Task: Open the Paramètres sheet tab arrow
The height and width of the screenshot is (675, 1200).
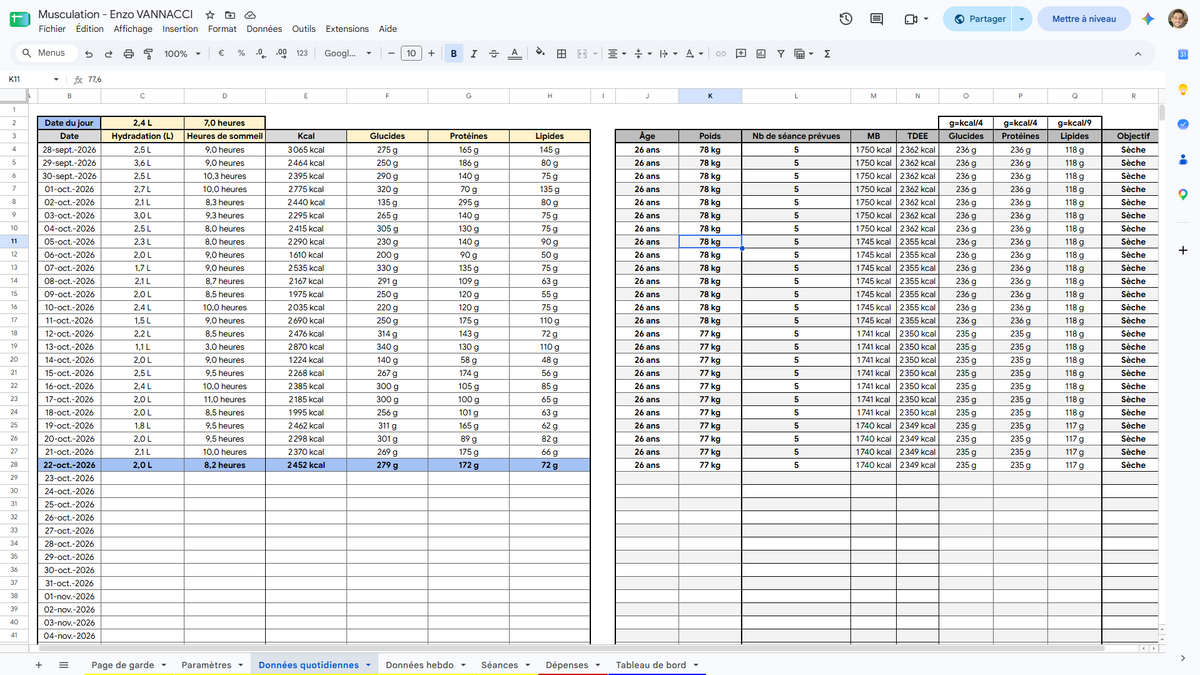Action: point(241,665)
